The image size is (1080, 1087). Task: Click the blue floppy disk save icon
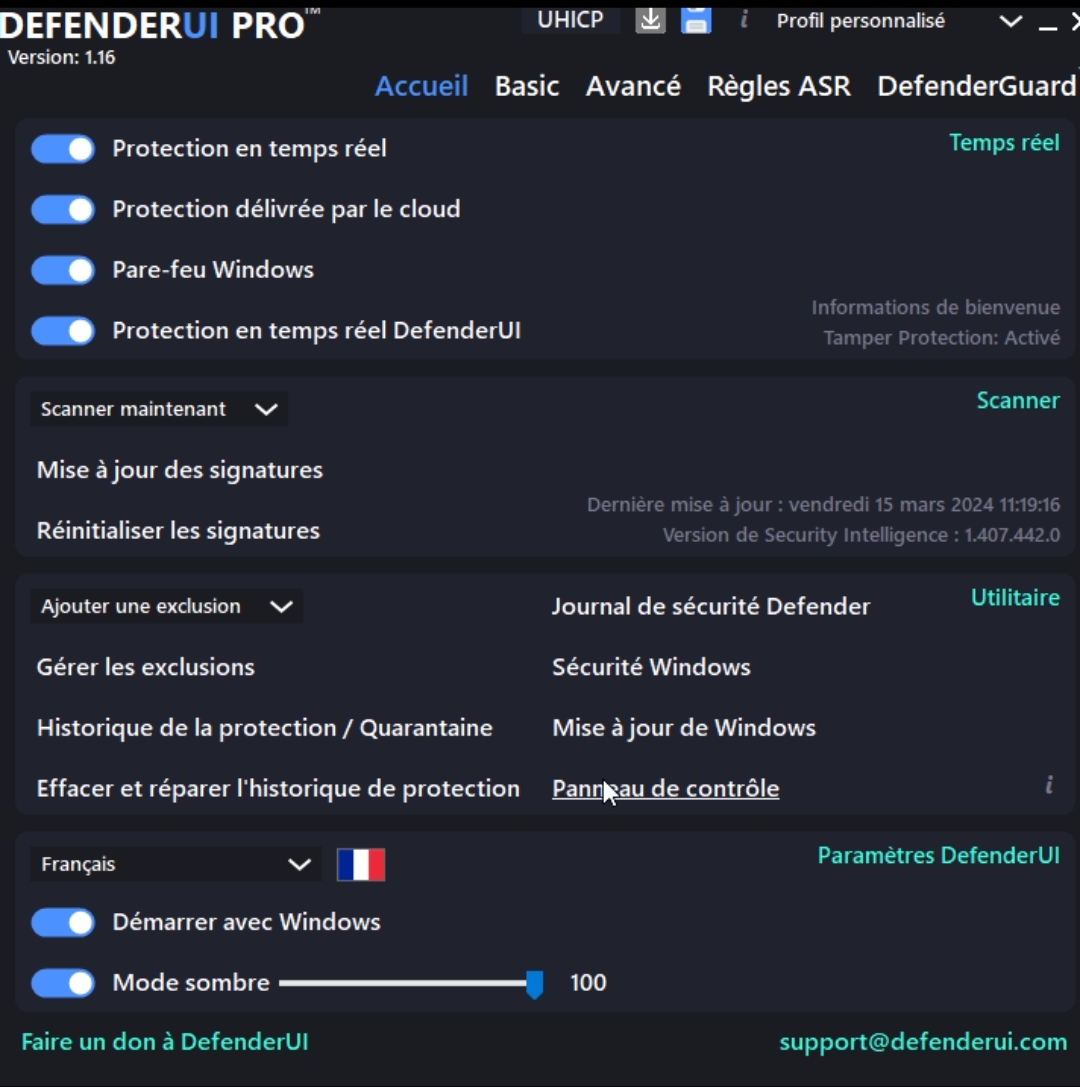click(x=696, y=20)
